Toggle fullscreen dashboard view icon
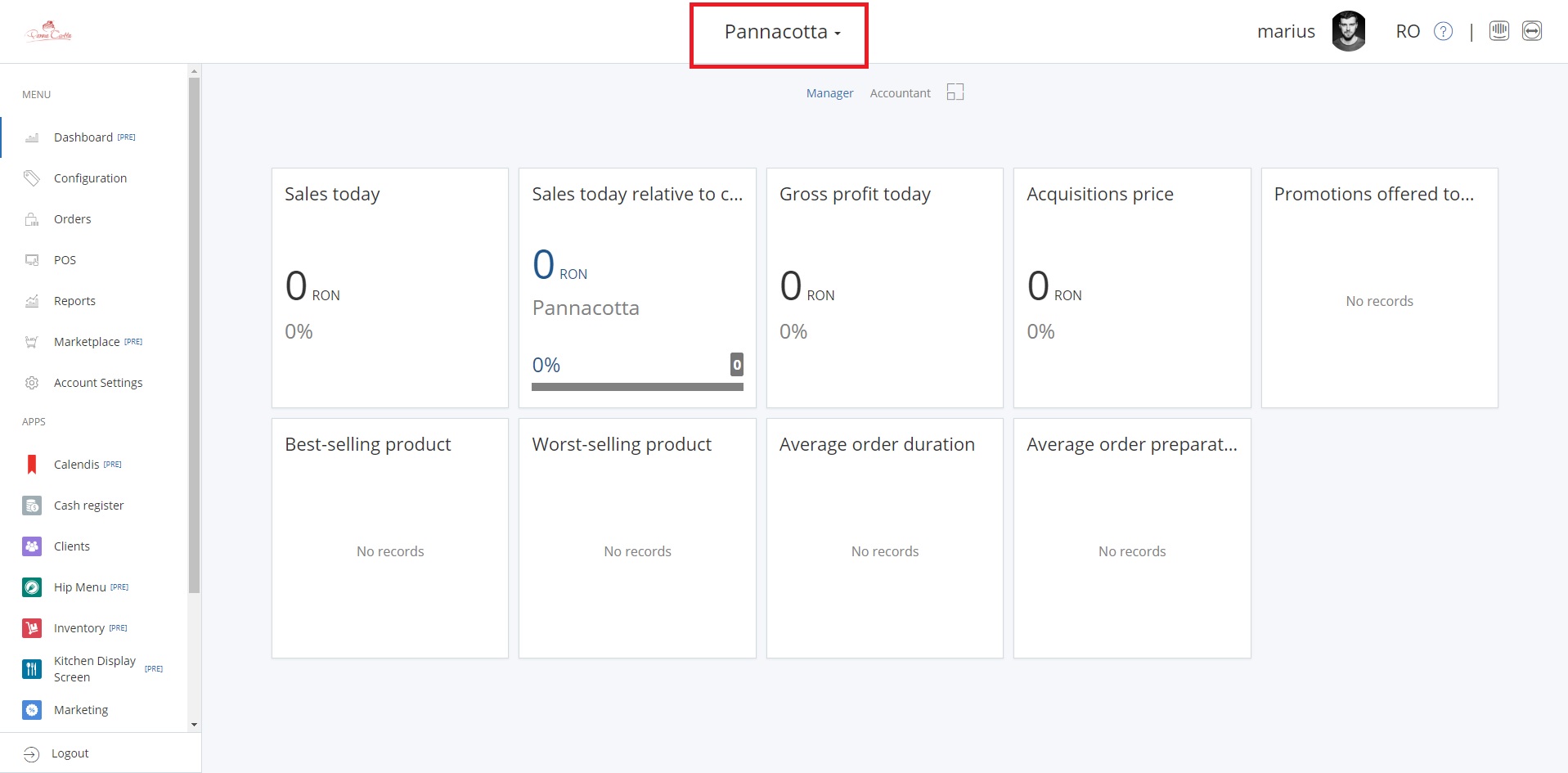1568x773 pixels. tap(955, 92)
